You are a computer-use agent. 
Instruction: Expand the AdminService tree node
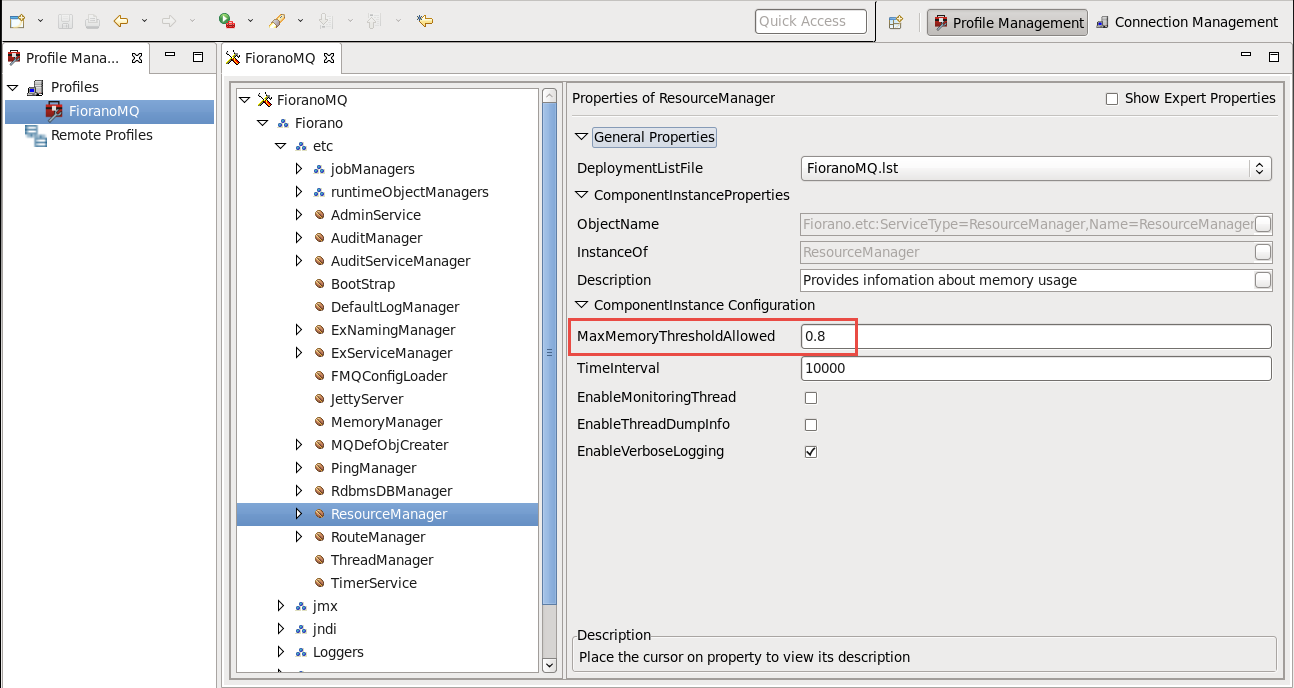coord(298,215)
